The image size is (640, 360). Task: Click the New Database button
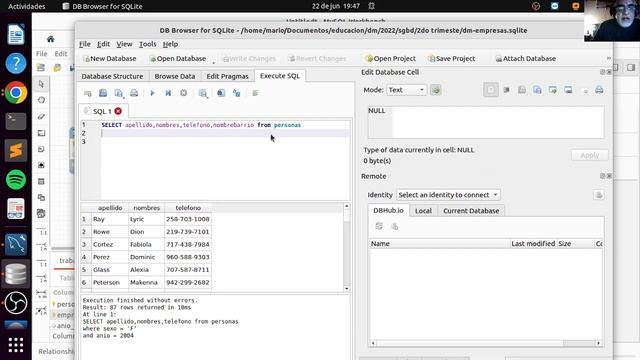[109, 58]
